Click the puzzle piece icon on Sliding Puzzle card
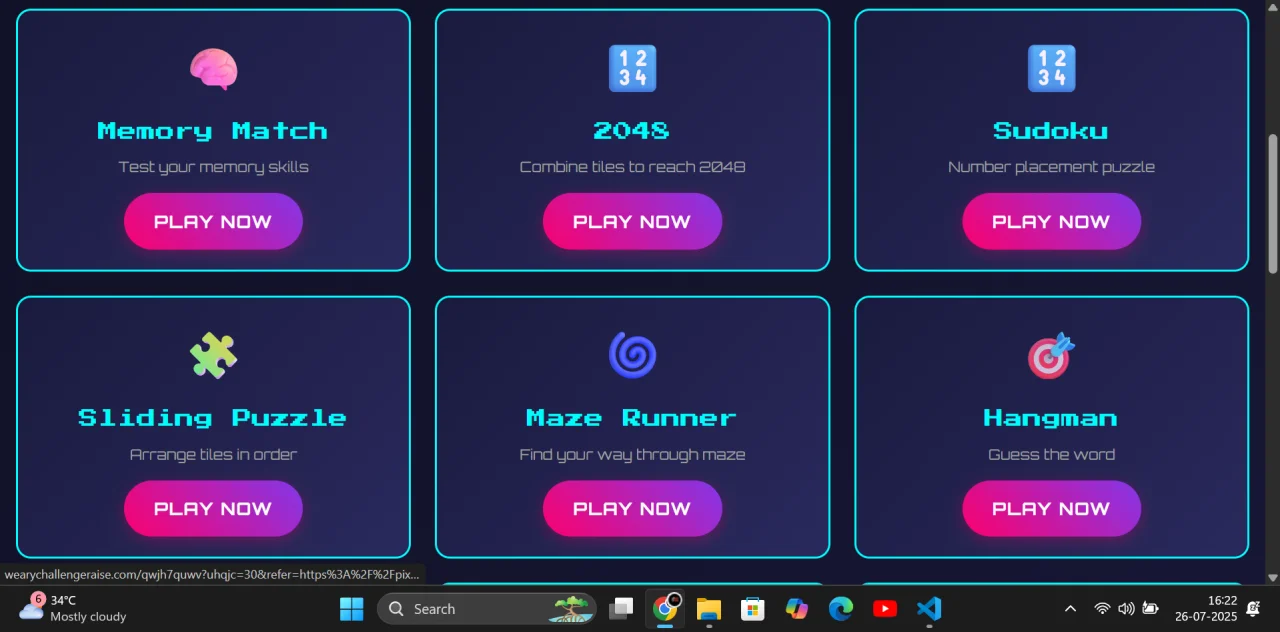The height and width of the screenshot is (632, 1280). click(213, 356)
